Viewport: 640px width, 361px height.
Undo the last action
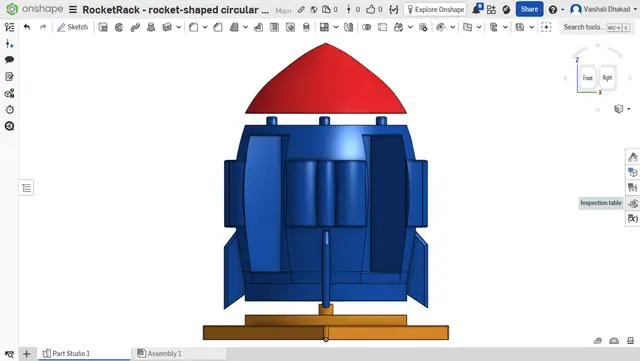coord(27,27)
